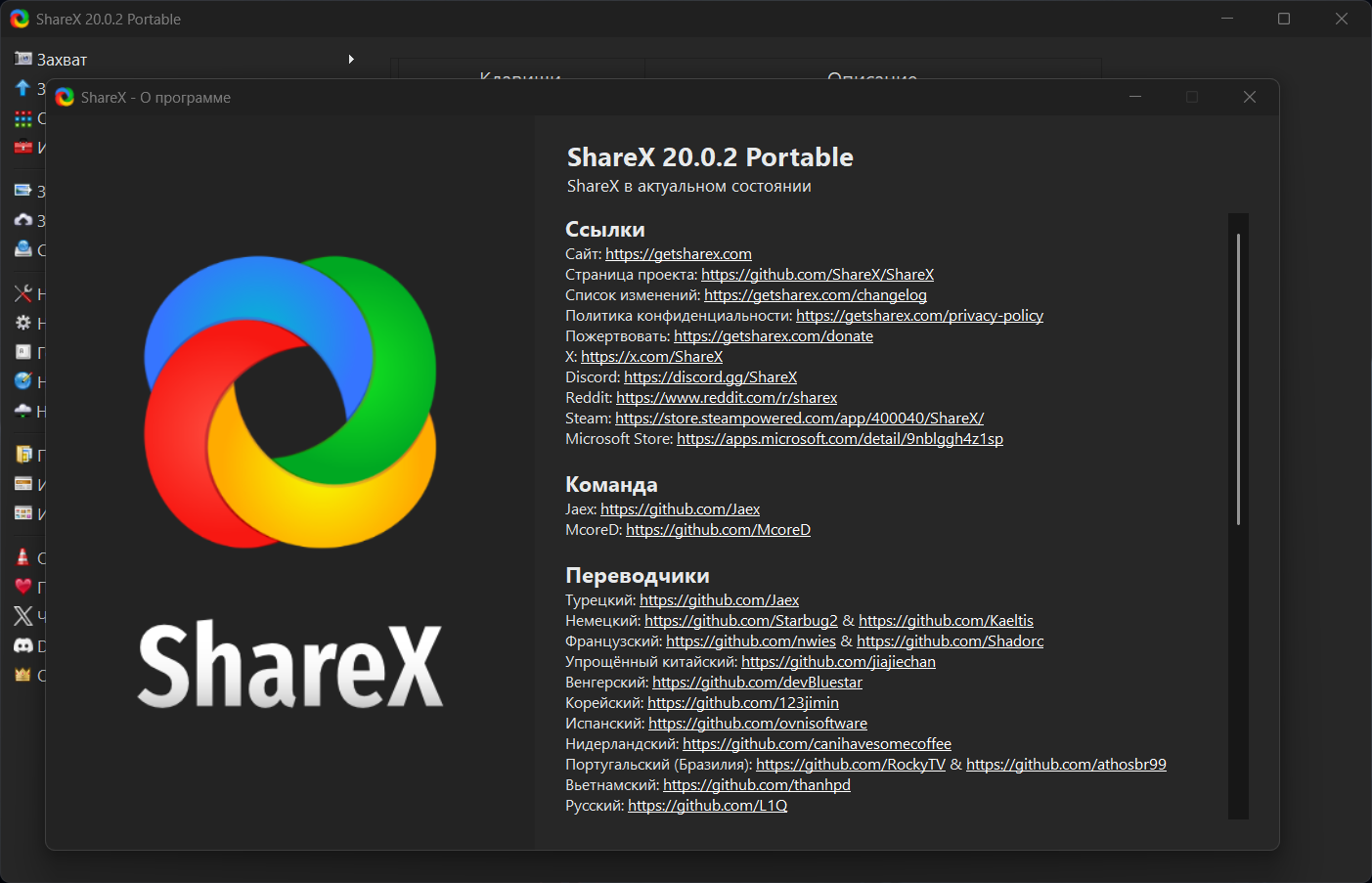This screenshot has height=883, width=1372.
Task: Click the ShareX icon in the About dialog title bar
Action: click(65, 97)
